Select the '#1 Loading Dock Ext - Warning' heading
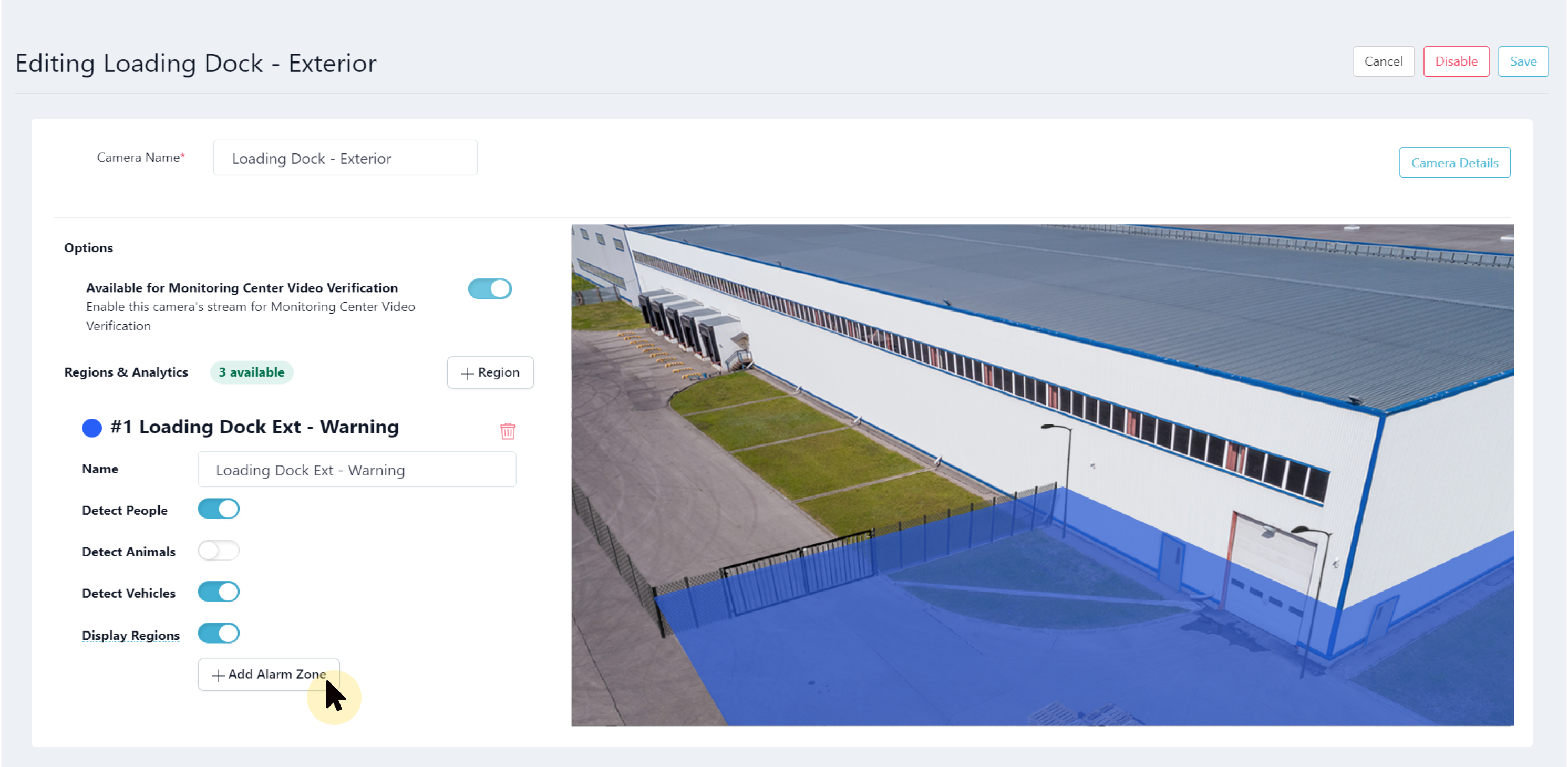1568x767 pixels. (254, 427)
